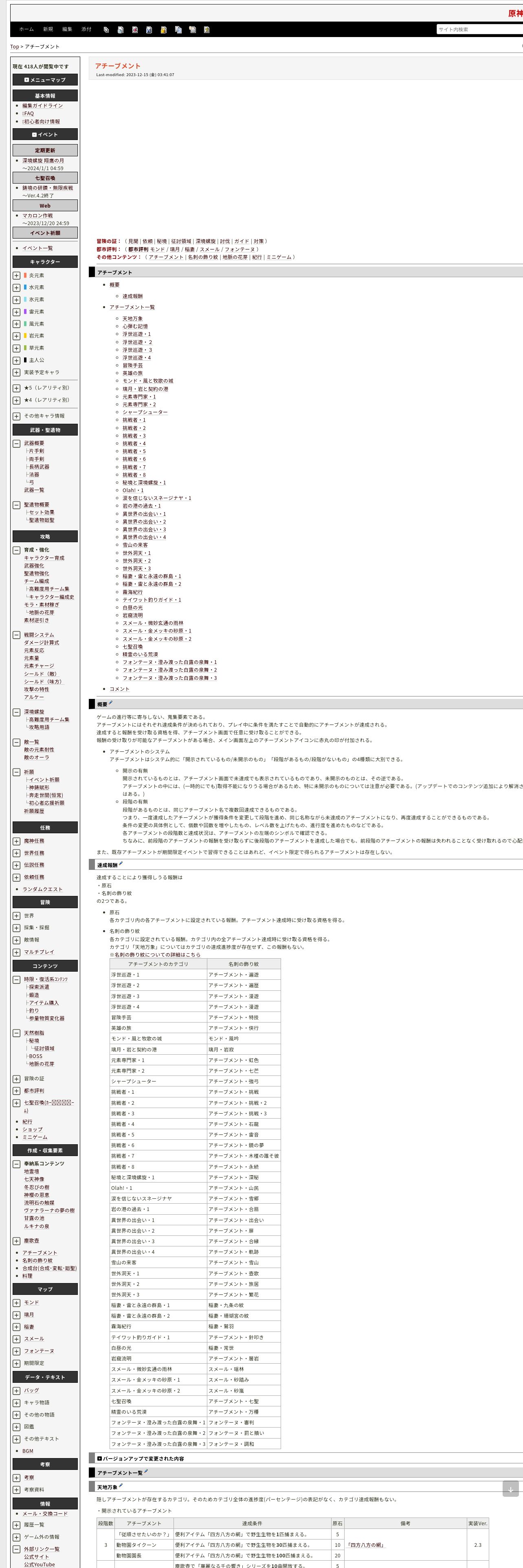Screen dimensions: 523x1568
Task: Jump to 七聖召喚 in the contents list
Action: 133,646
